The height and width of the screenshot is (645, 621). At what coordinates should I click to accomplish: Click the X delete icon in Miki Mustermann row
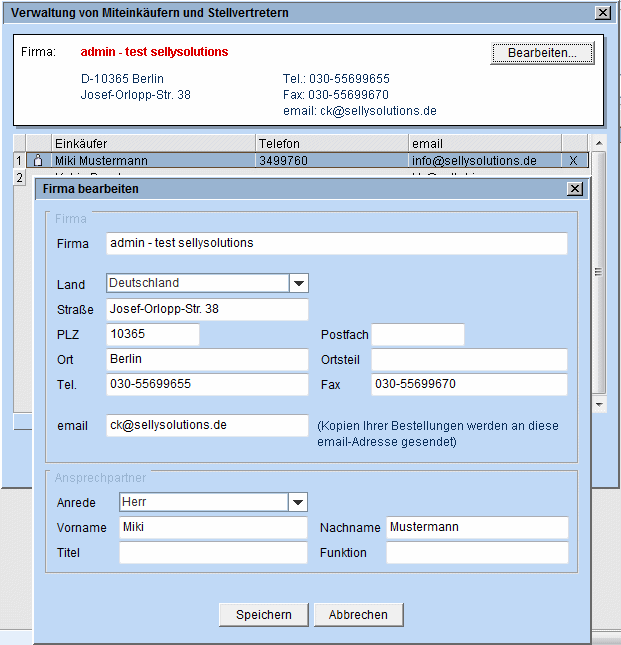coord(573,160)
